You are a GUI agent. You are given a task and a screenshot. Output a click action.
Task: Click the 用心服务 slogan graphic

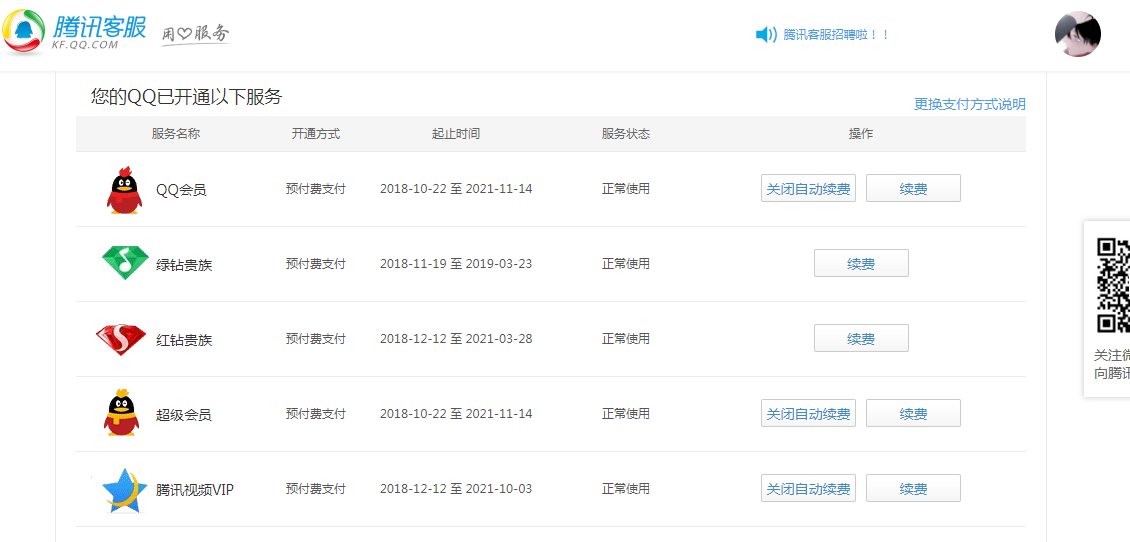click(x=195, y=33)
